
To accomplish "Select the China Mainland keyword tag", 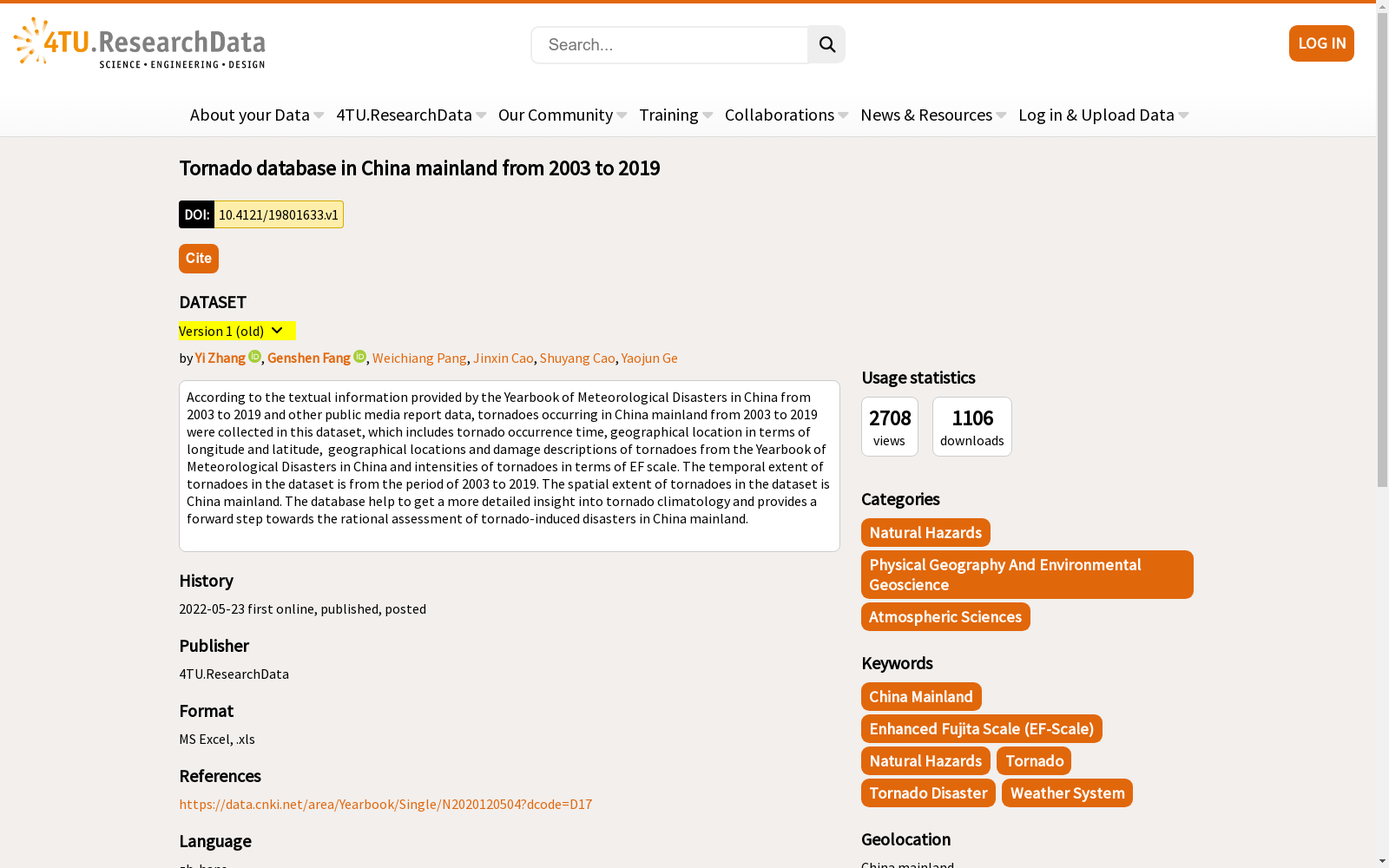I will click(x=921, y=697).
